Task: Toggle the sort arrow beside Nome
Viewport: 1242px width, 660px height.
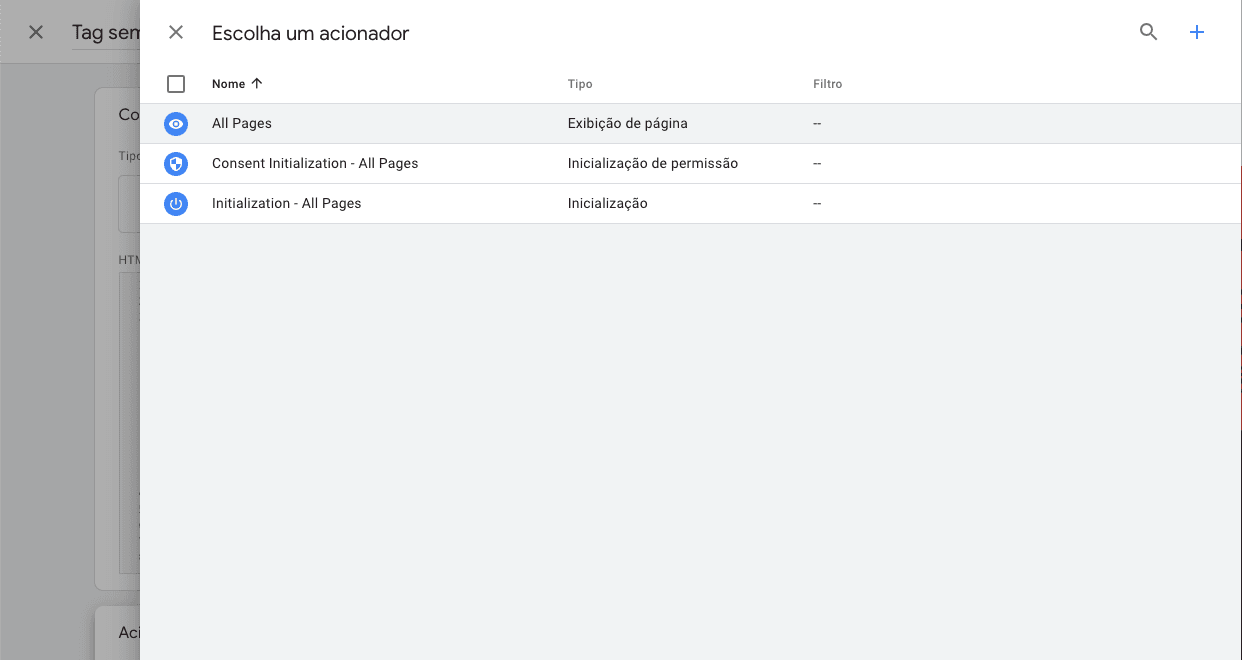Action: 257,84
